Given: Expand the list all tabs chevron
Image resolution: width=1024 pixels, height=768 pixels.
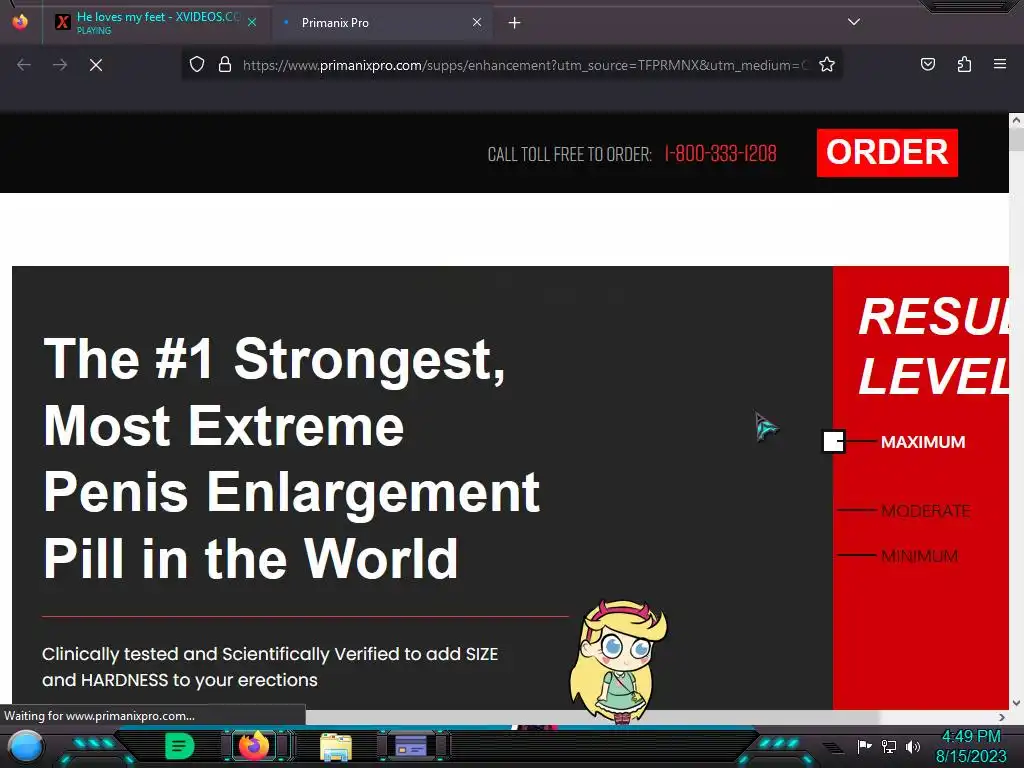Looking at the screenshot, I should 854,22.
